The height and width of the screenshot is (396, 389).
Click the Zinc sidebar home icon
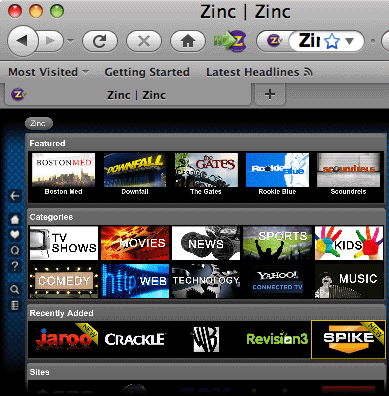tap(14, 219)
